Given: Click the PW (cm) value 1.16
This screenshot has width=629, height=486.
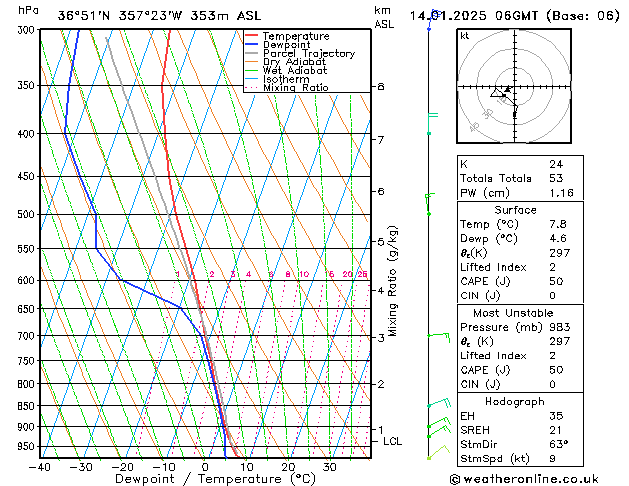Looking at the screenshot, I should [x=561, y=193].
